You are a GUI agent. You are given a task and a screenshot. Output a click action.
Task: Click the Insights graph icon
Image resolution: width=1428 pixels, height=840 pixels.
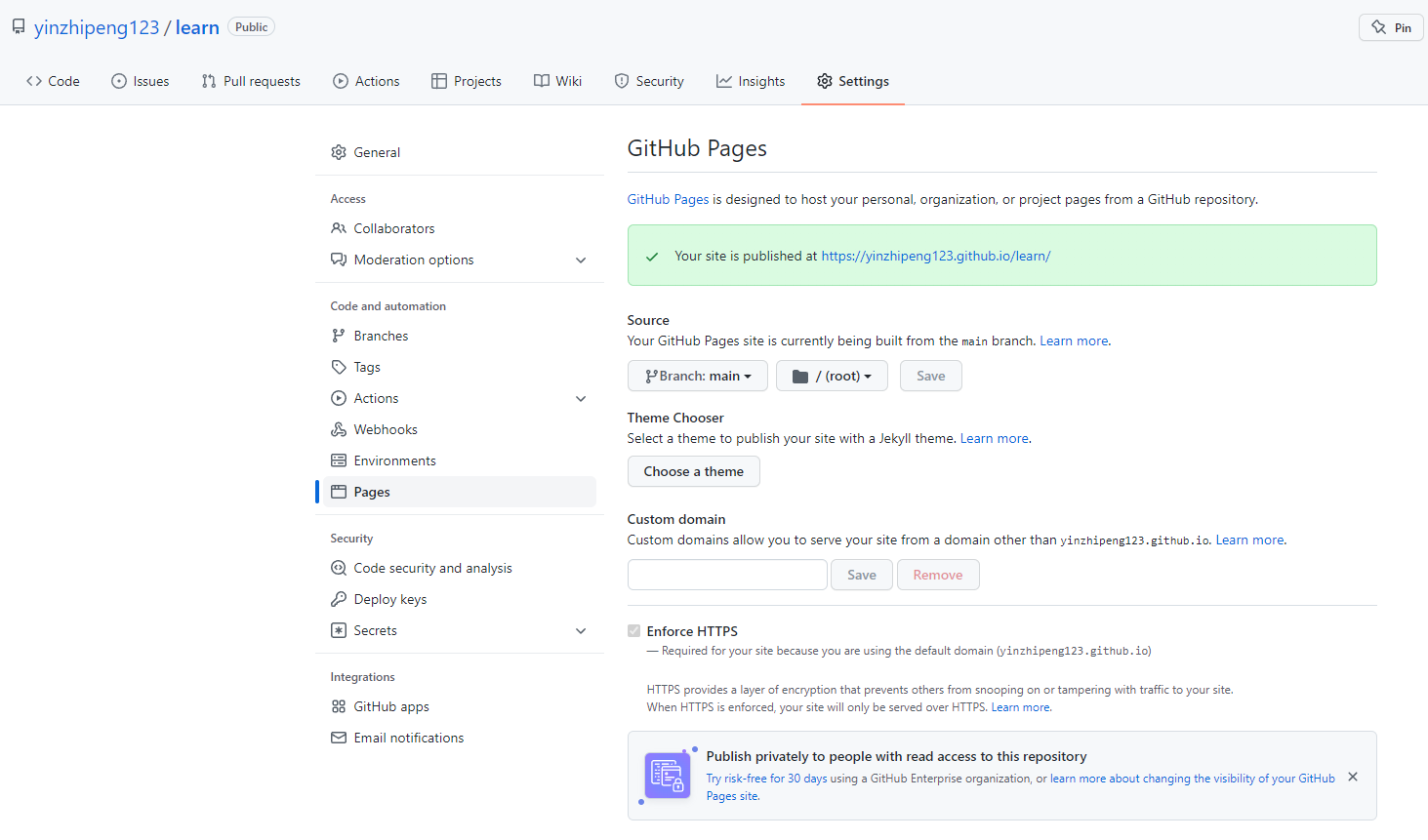(724, 81)
